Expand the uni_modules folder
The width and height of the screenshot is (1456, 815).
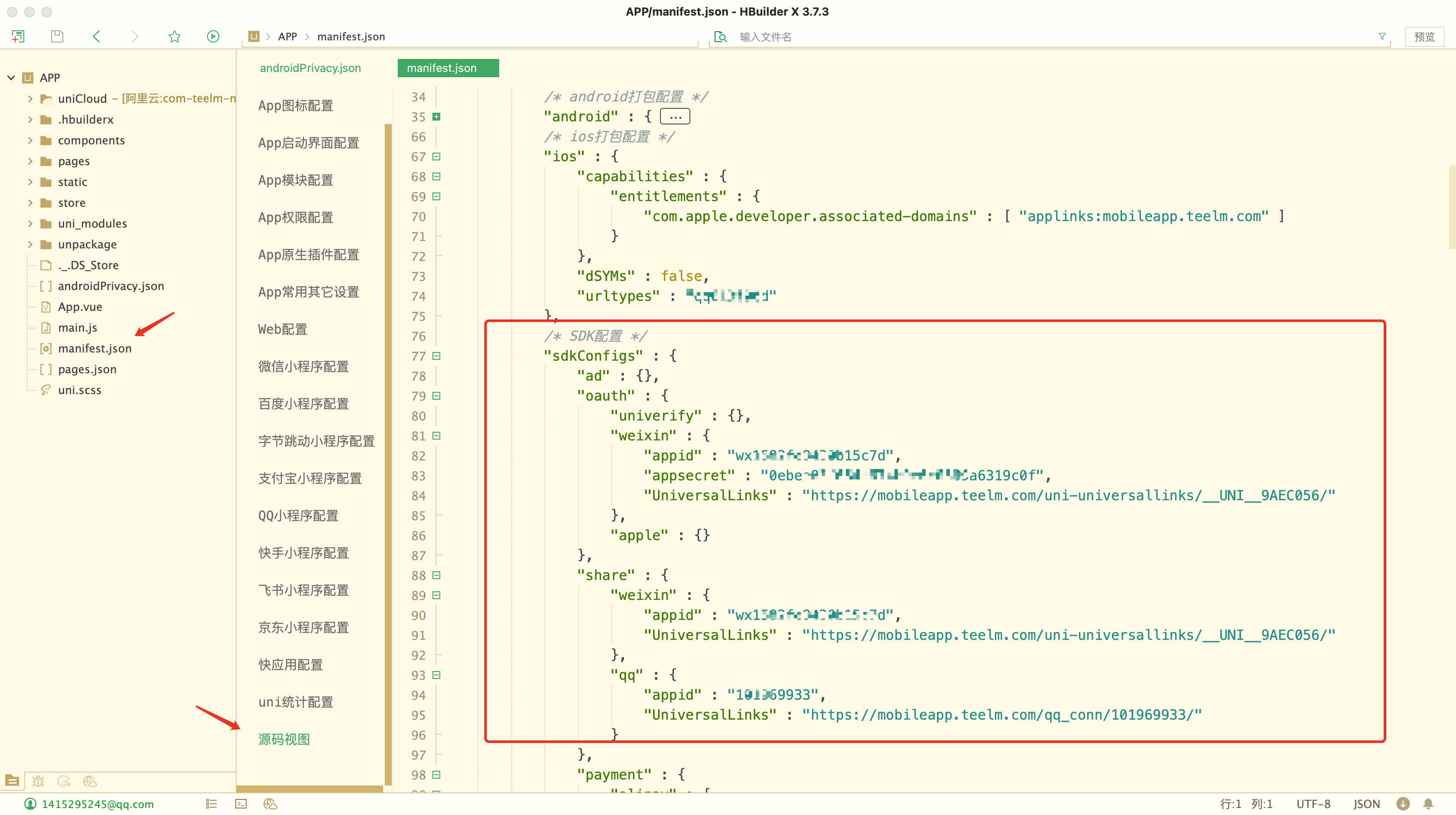(x=30, y=223)
